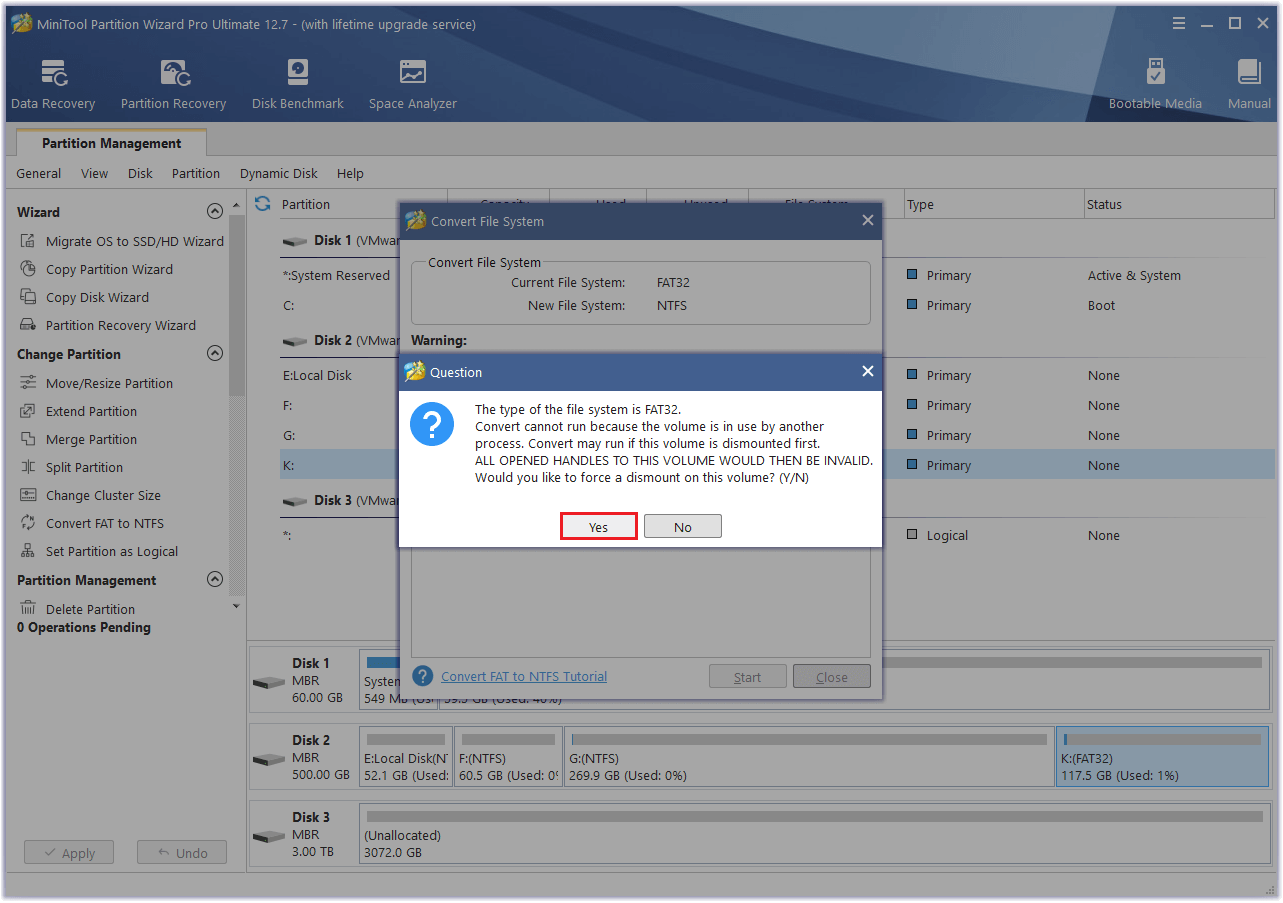Open the Data Recovery tool

53,85
